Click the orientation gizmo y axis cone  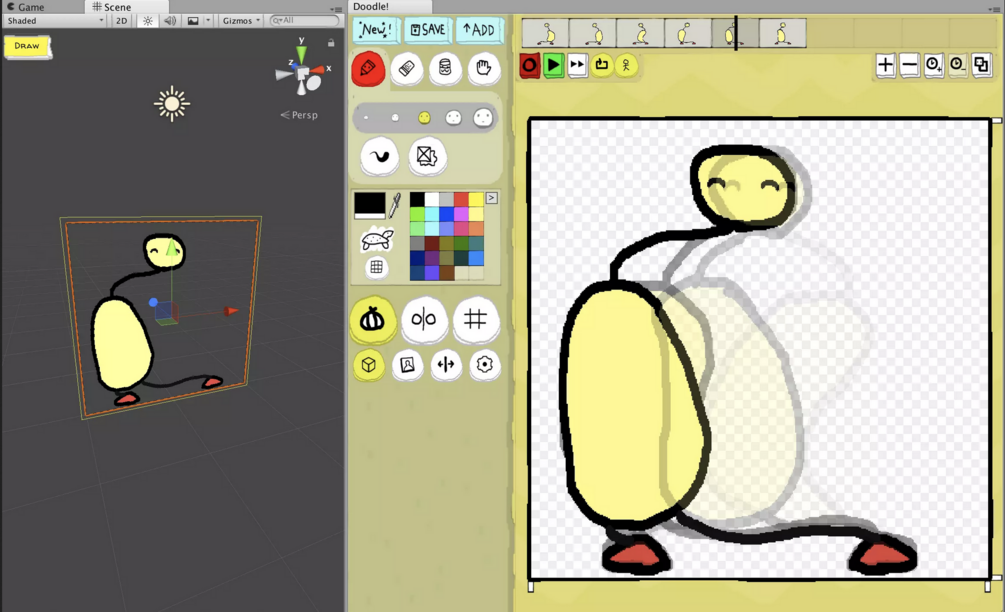pyautogui.click(x=301, y=54)
